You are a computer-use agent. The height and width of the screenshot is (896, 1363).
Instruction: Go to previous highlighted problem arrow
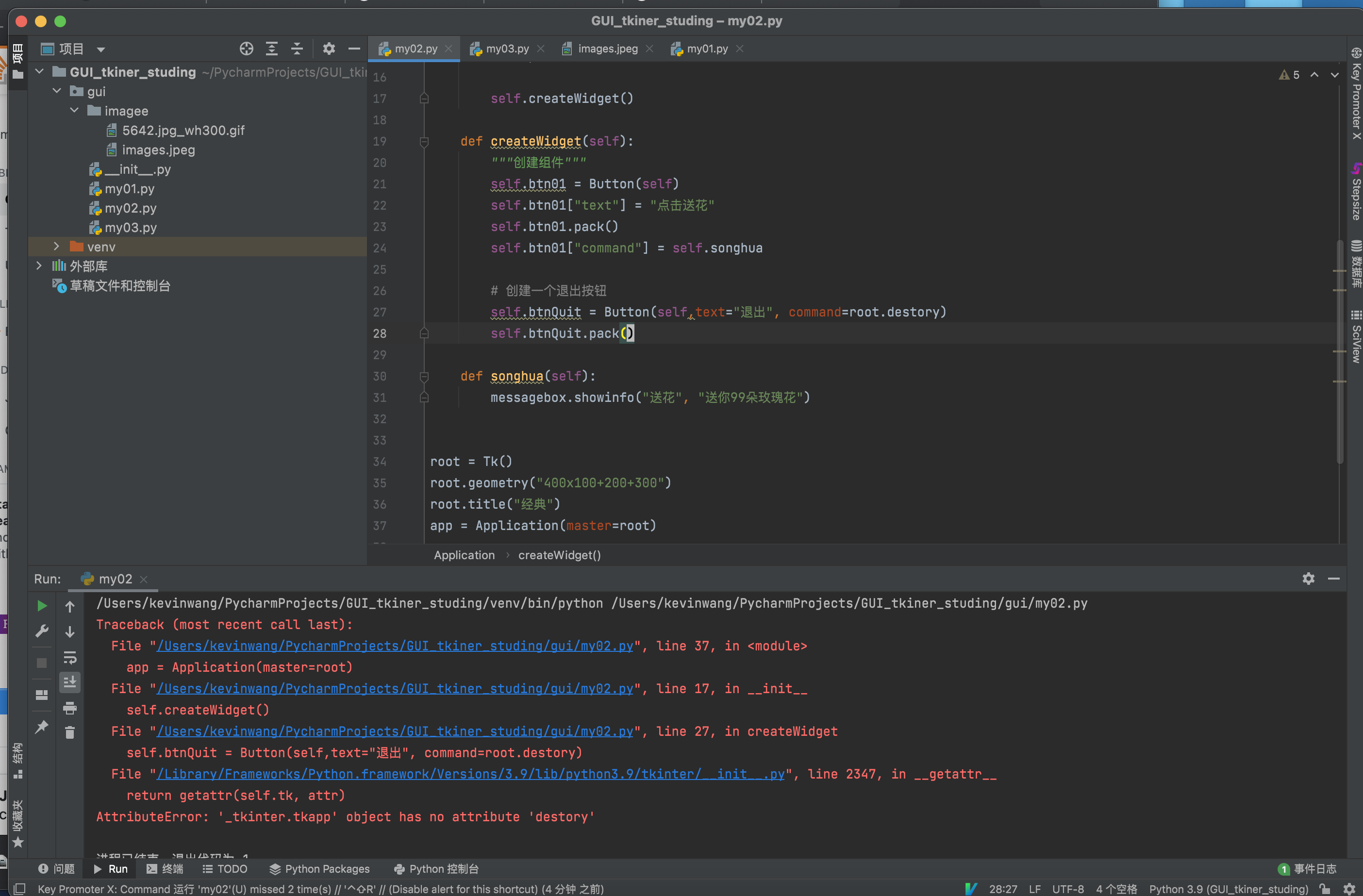click(1314, 75)
